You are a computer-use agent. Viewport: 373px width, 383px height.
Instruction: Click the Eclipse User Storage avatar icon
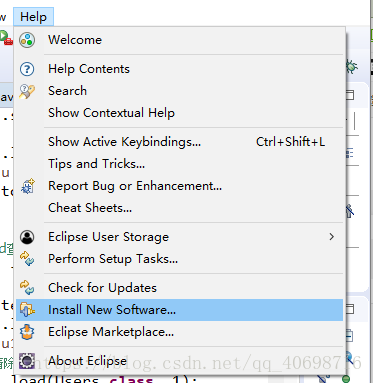click(x=27, y=237)
